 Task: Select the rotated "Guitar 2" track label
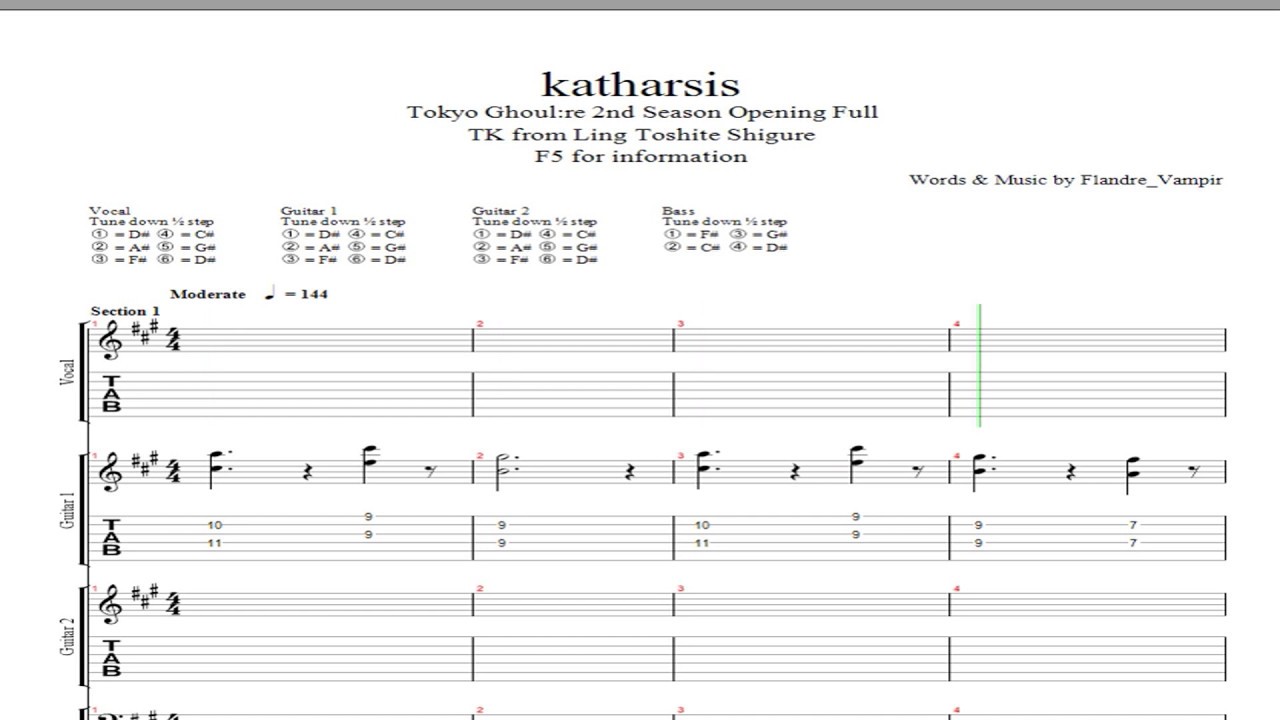click(68, 635)
